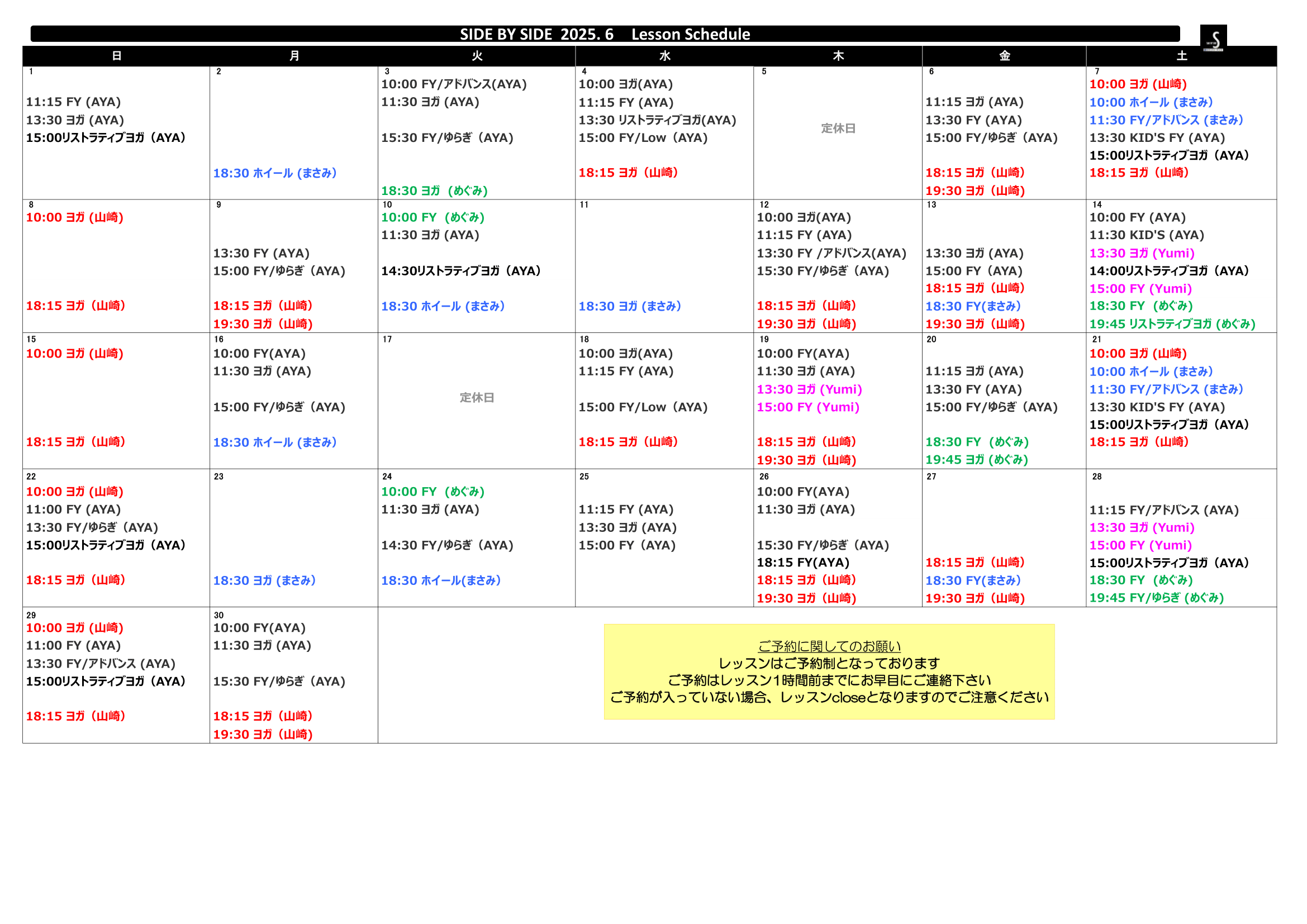1307x924 pixels.
Task: Click the SIDE BY SIDE studio logo
Action: coord(1213,39)
